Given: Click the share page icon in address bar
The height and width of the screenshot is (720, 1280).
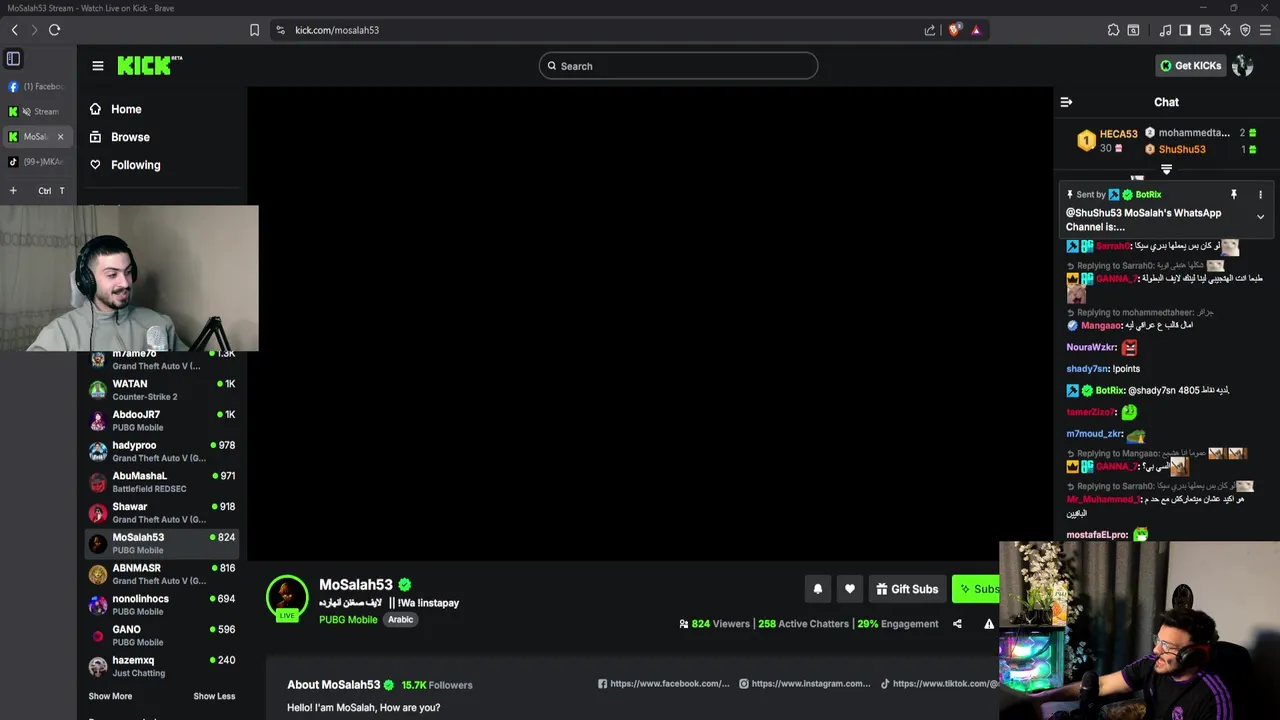Looking at the screenshot, I should pyautogui.click(x=930, y=30).
